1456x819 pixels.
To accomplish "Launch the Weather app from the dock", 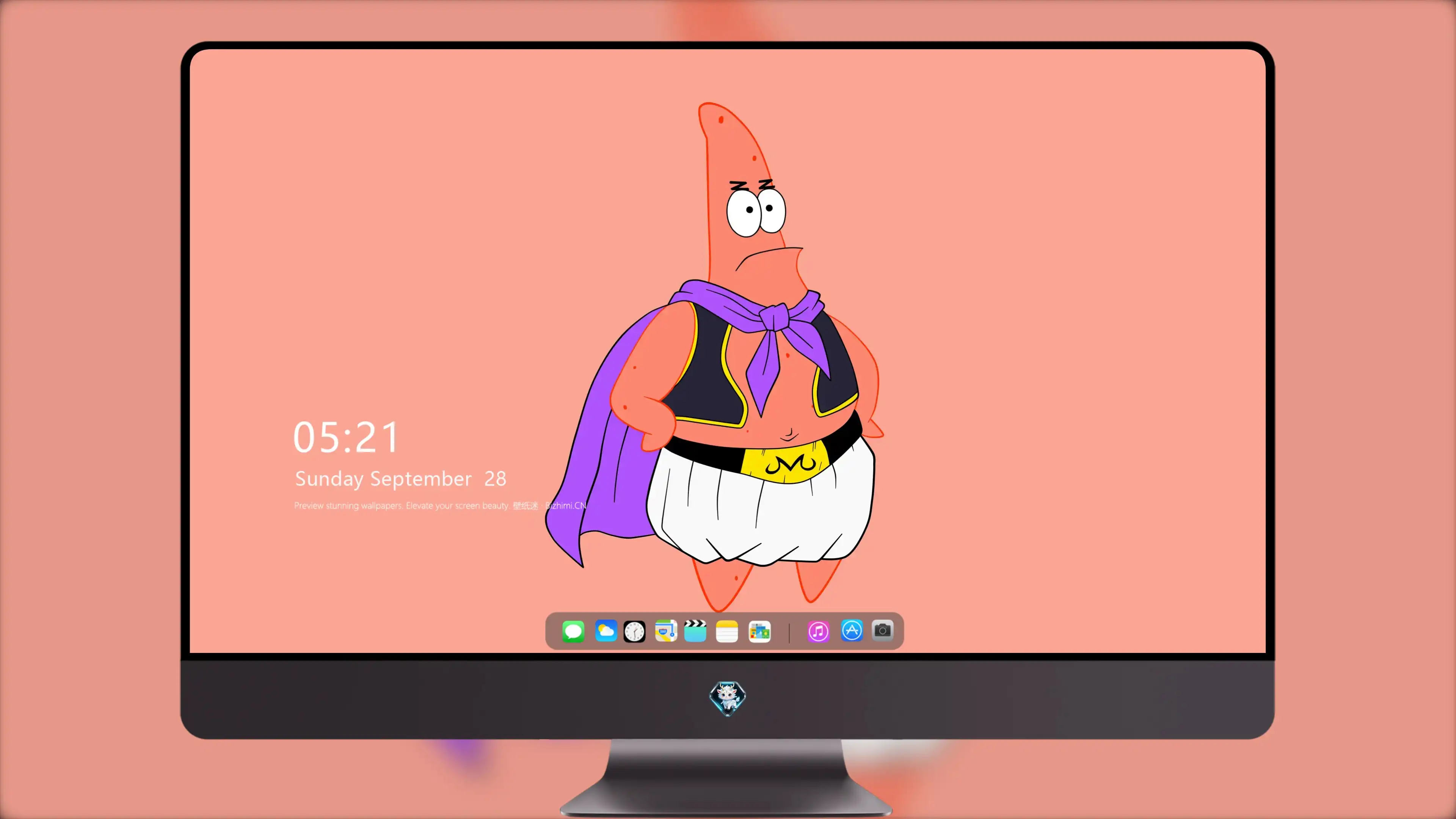I will pos(606,631).
